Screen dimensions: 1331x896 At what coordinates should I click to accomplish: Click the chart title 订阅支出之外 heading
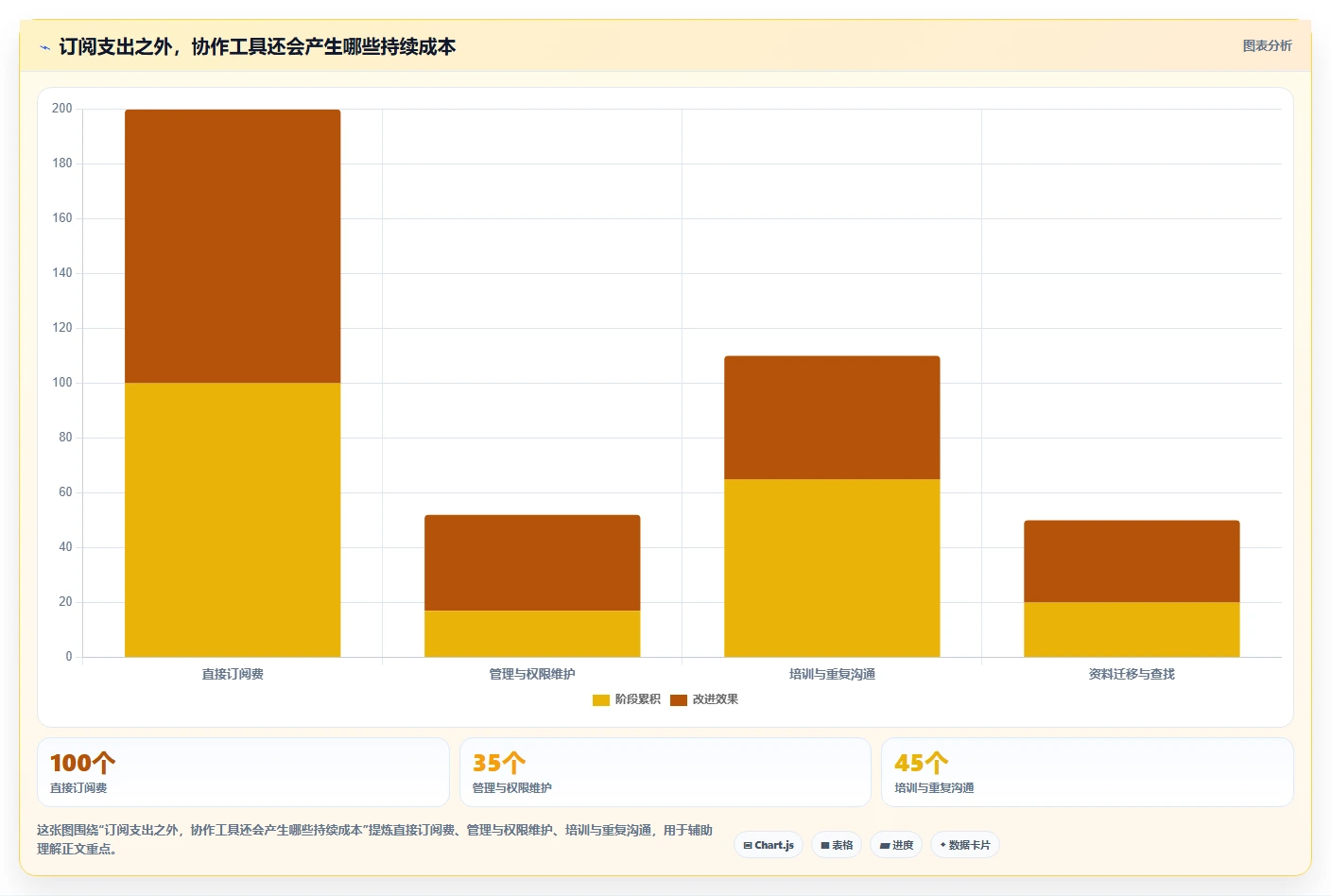[x=257, y=46]
